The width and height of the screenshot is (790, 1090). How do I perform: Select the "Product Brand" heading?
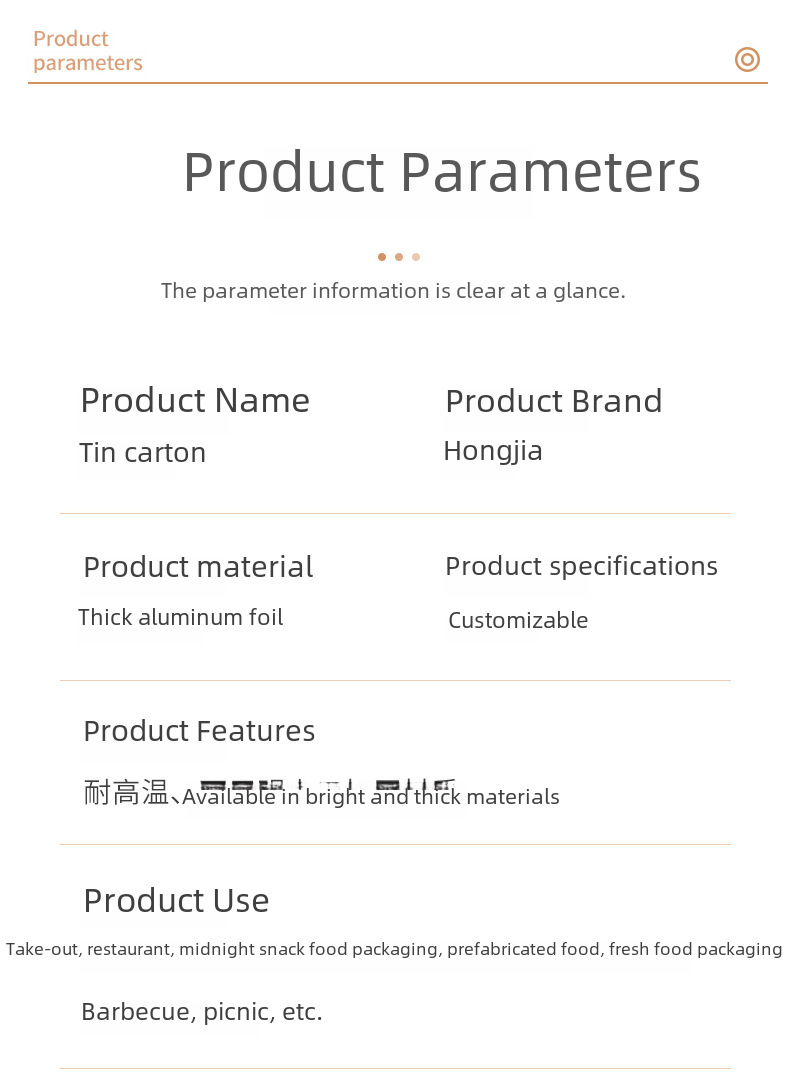[553, 401]
